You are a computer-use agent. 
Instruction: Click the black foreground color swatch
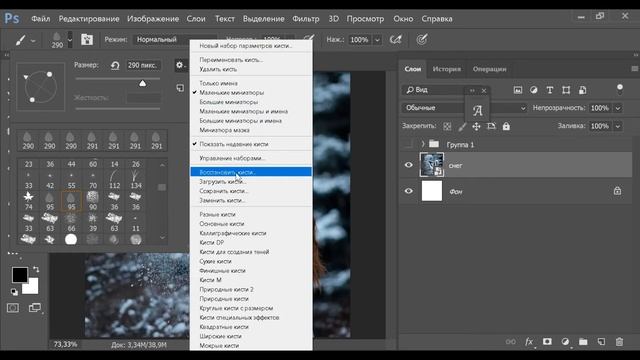19,275
